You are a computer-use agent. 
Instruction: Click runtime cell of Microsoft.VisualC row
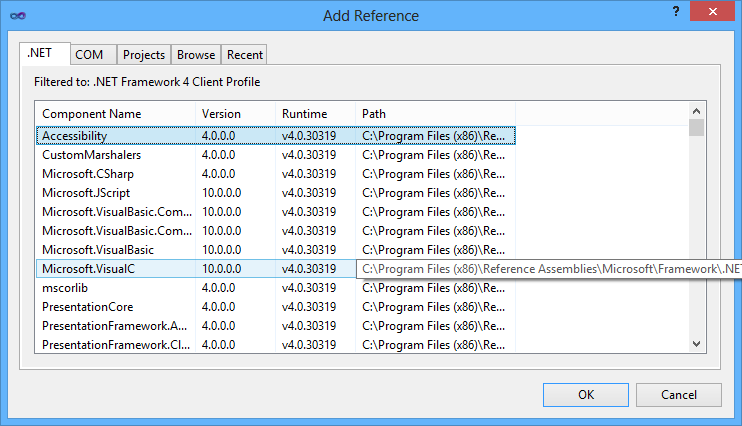tap(309, 269)
